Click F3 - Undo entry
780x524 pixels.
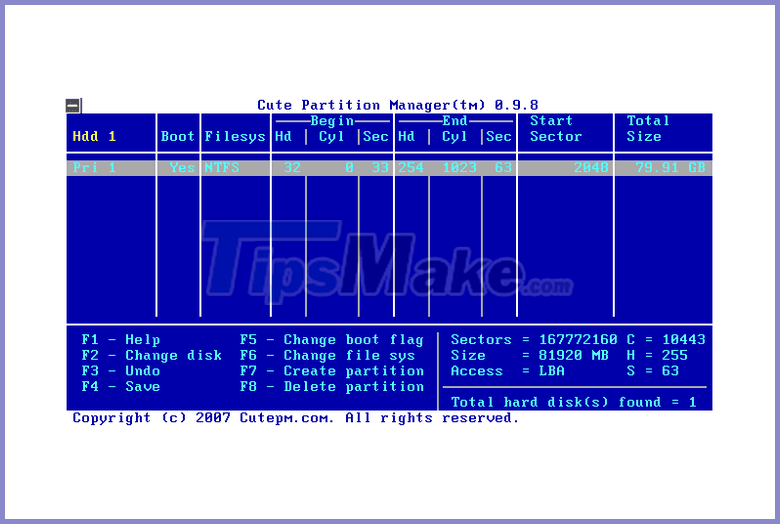tap(121, 371)
